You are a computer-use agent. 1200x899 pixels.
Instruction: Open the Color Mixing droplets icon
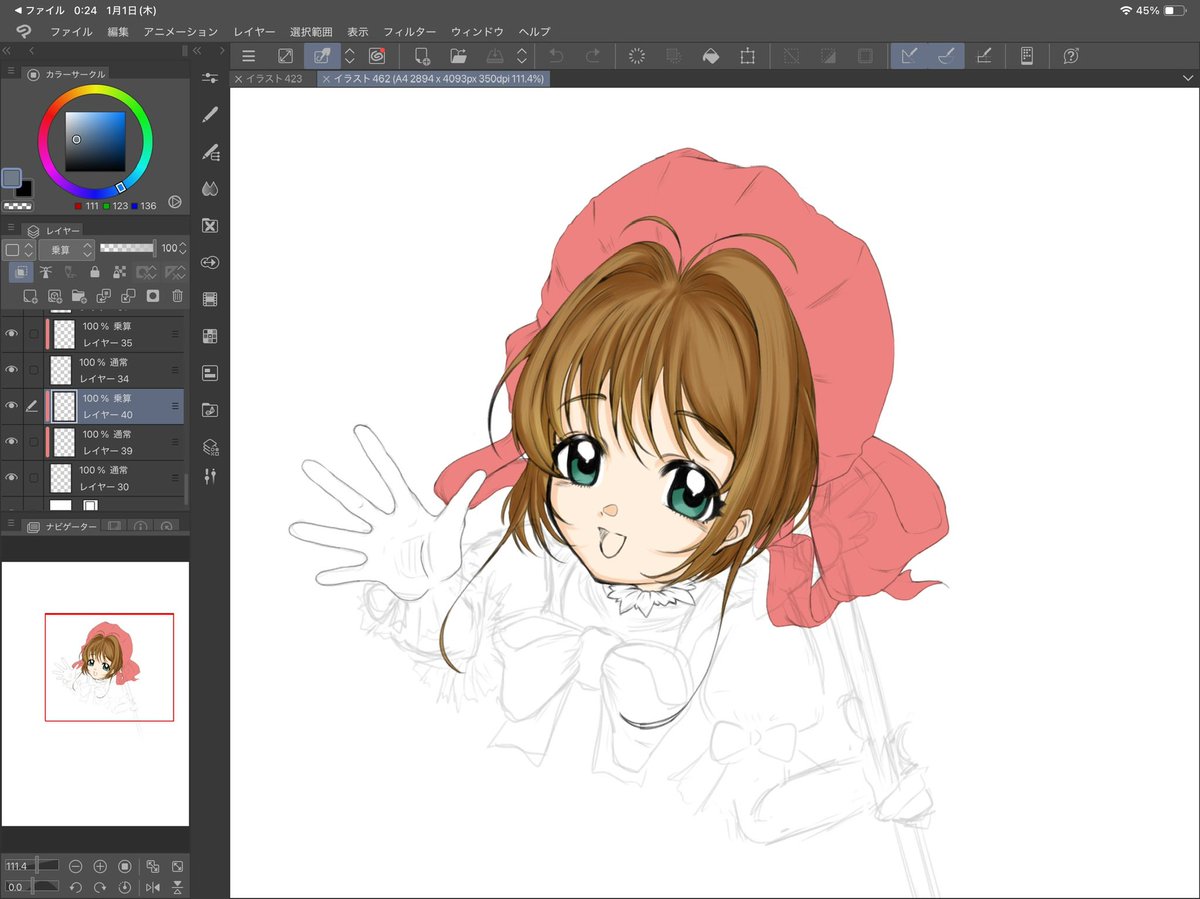tap(210, 189)
